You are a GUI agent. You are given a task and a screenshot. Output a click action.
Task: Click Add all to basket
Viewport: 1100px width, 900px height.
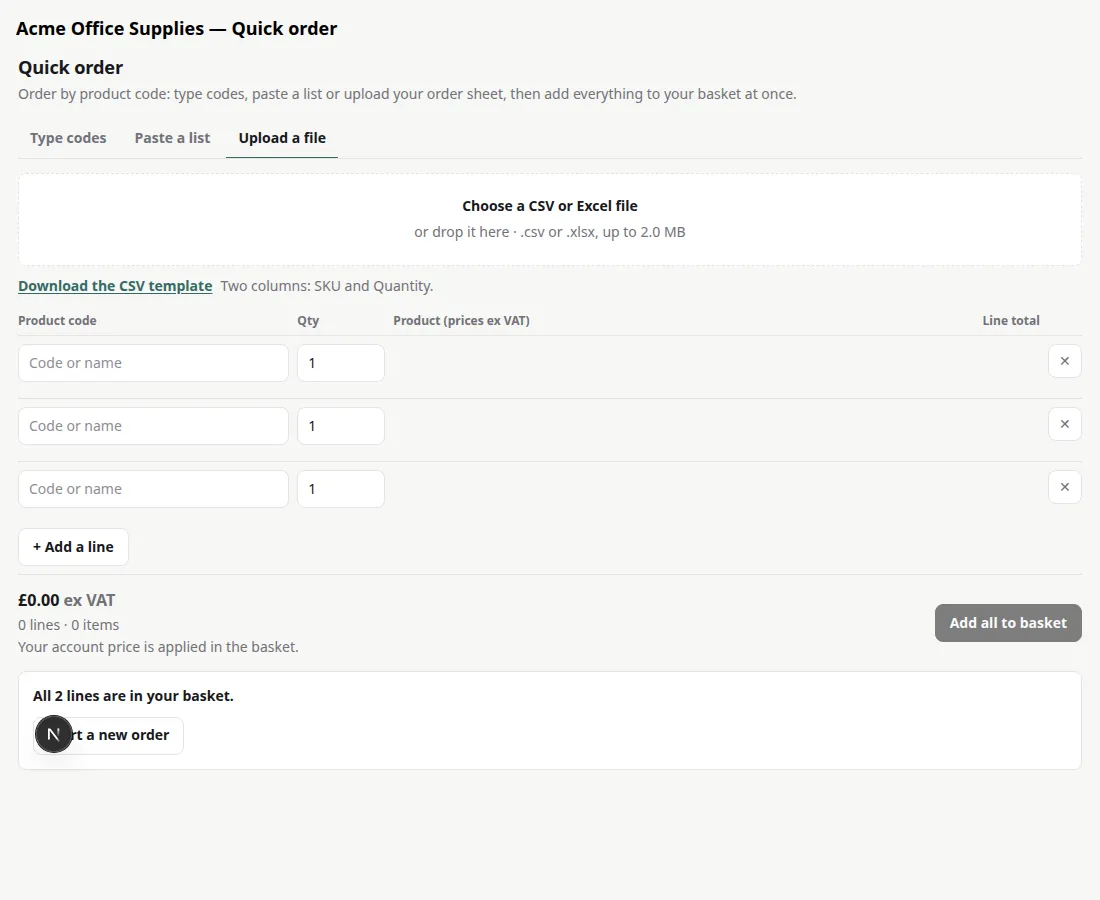point(1008,623)
